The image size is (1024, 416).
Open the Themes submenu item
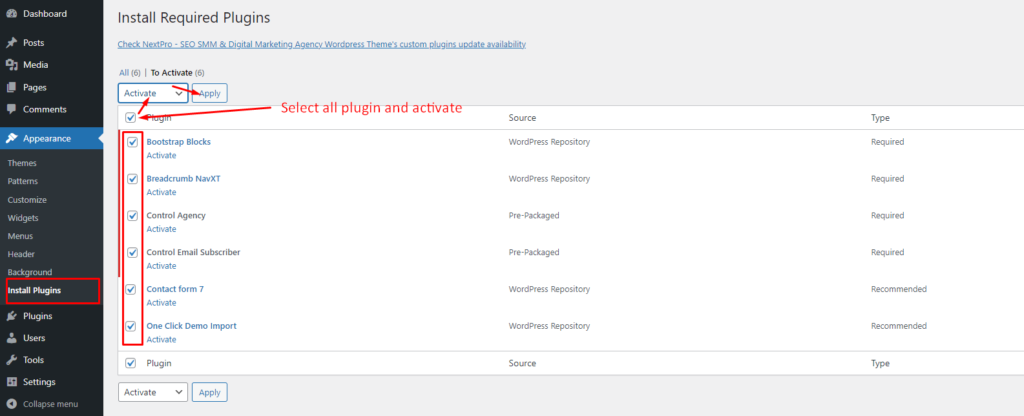click(22, 163)
